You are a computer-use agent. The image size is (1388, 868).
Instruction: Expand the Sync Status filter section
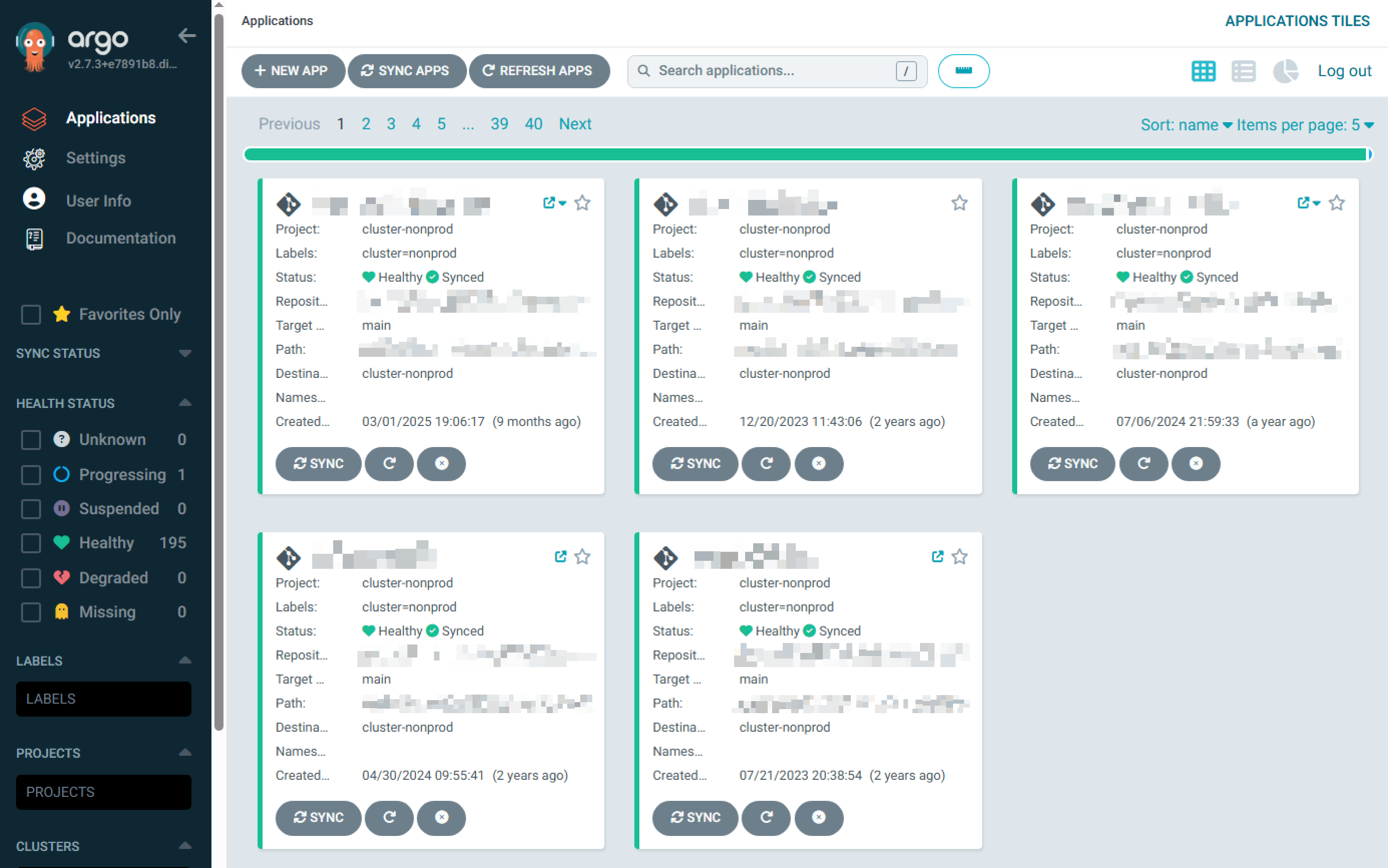[x=184, y=353]
